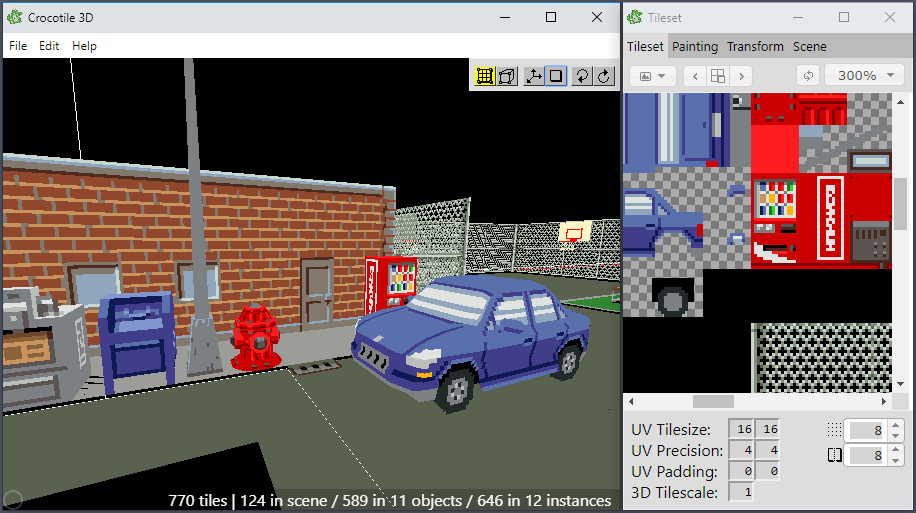The width and height of the screenshot is (916, 513).
Task: Click the reload tileset icon
Action: [x=808, y=76]
